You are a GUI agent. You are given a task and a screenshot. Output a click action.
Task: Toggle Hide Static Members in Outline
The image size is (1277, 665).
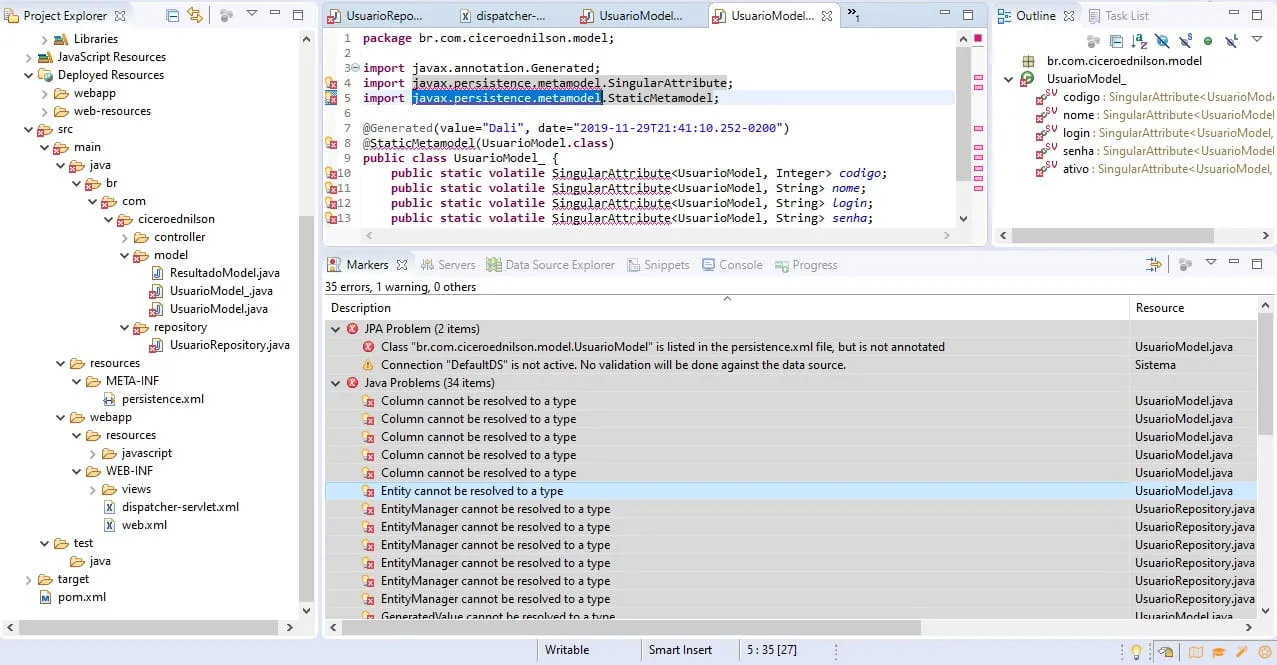pyautogui.click(x=1185, y=41)
